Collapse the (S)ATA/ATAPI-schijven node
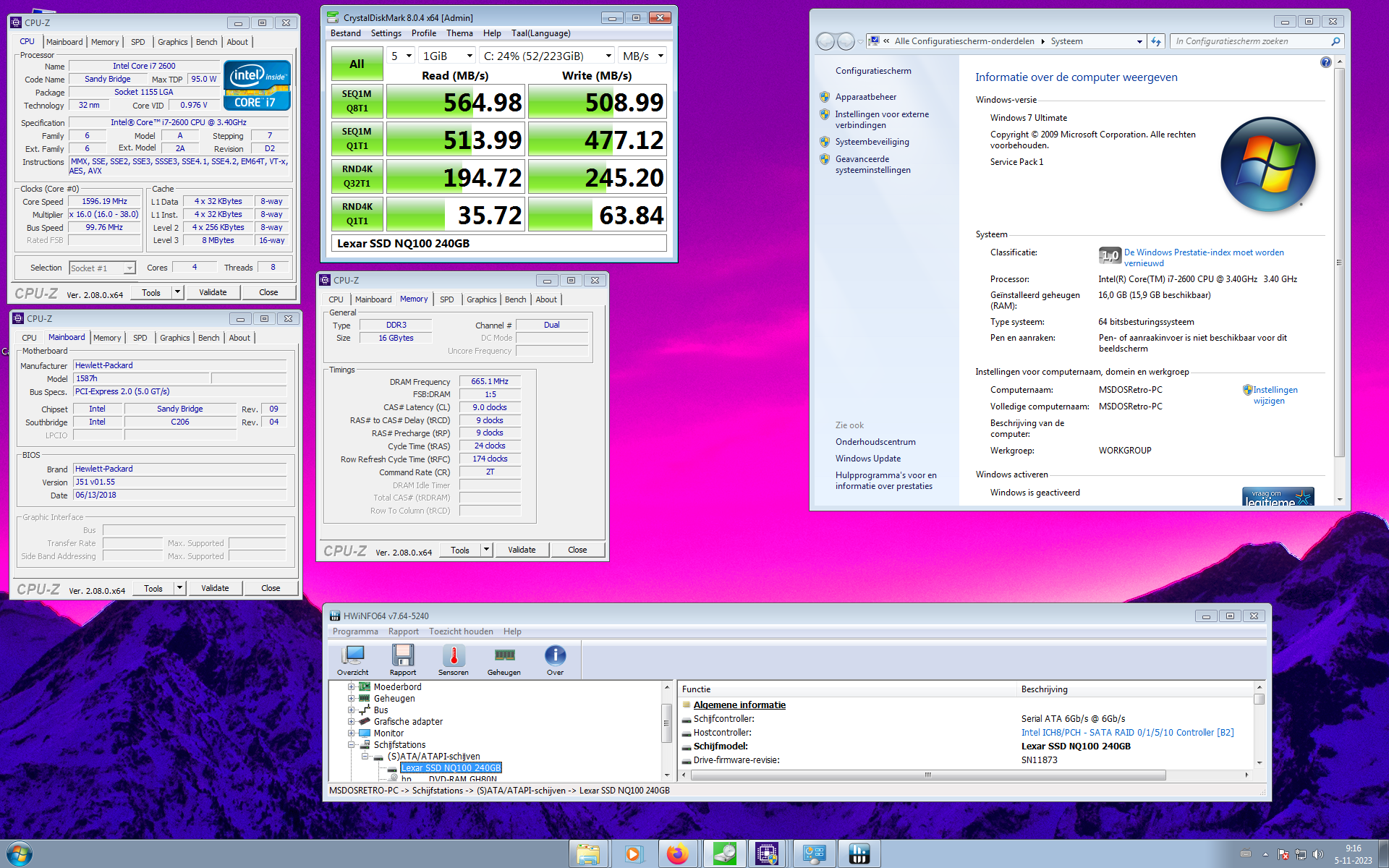The image size is (1389, 868). pos(365,756)
